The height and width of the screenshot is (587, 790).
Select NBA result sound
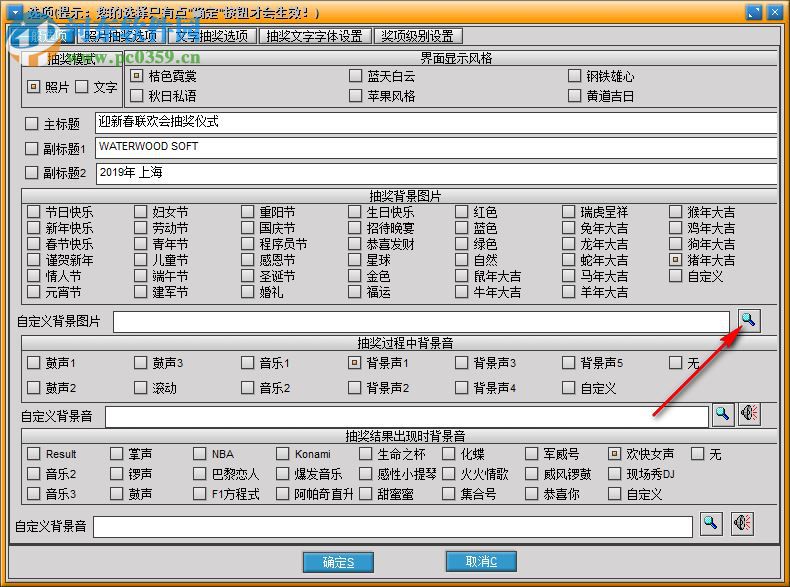200,453
